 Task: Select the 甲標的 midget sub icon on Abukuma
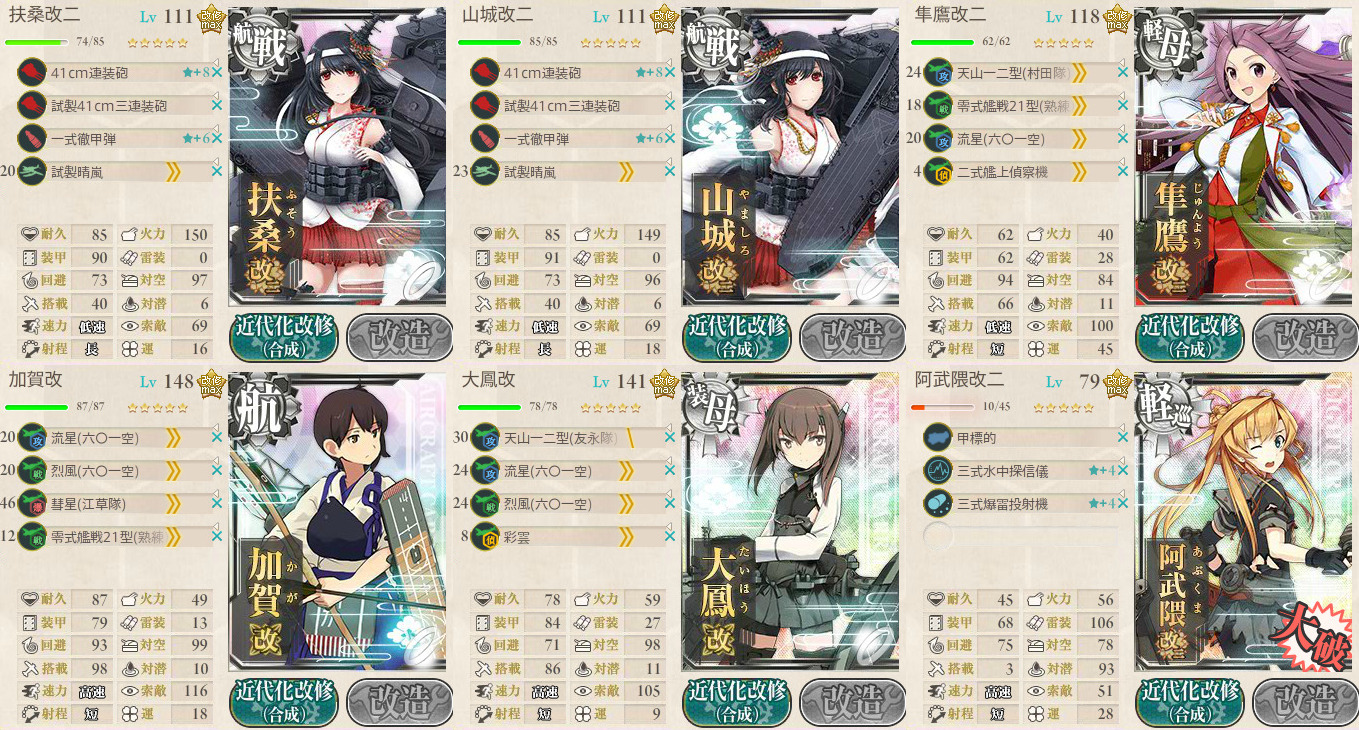click(940, 437)
